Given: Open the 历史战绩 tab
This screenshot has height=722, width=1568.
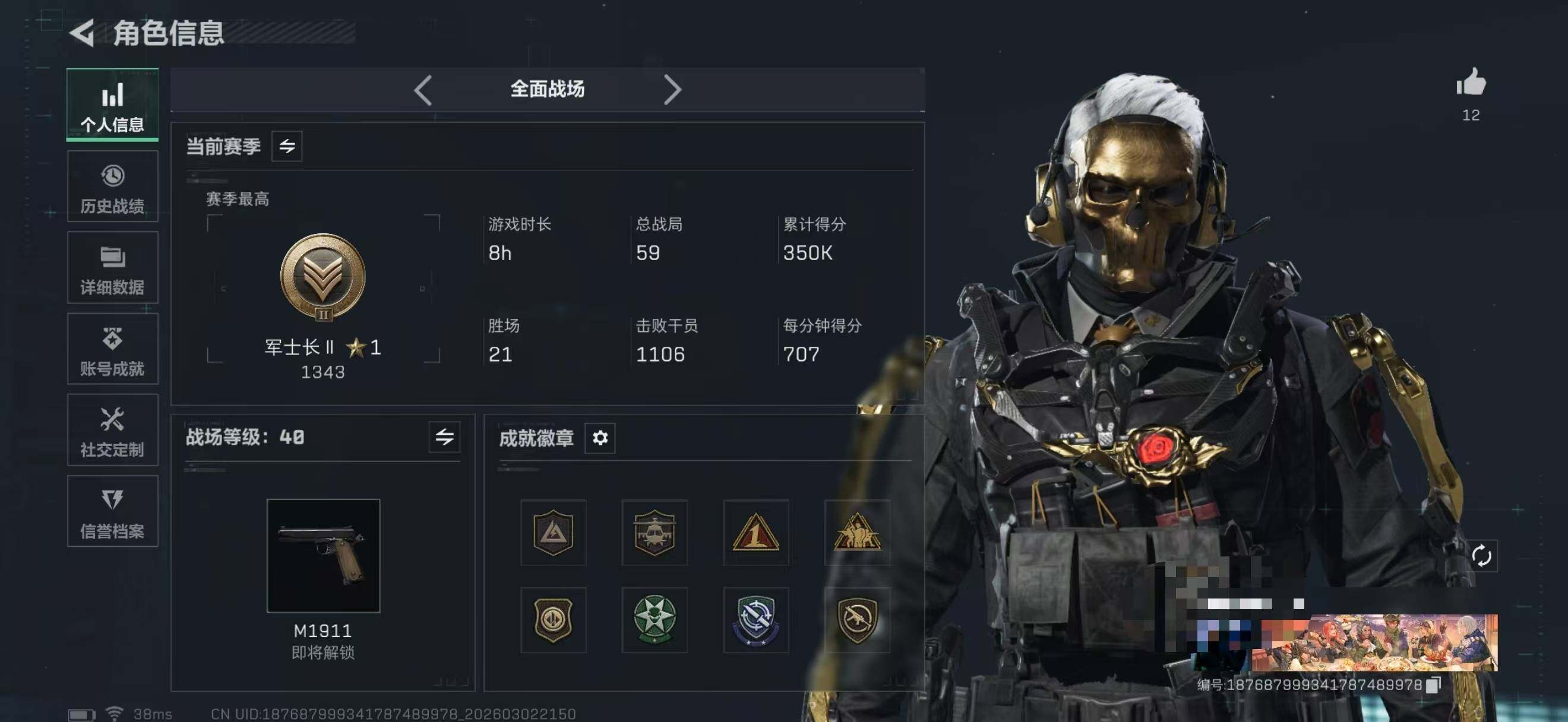Looking at the screenshot, I should coord(113,186).
